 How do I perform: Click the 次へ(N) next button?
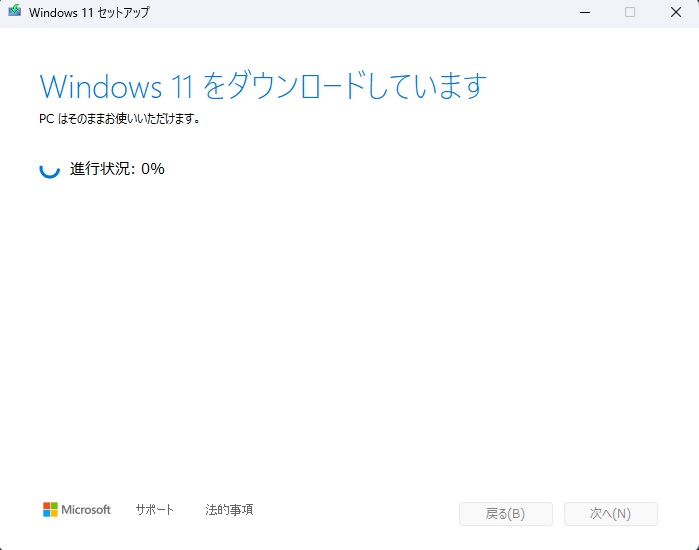coord(611,514)
